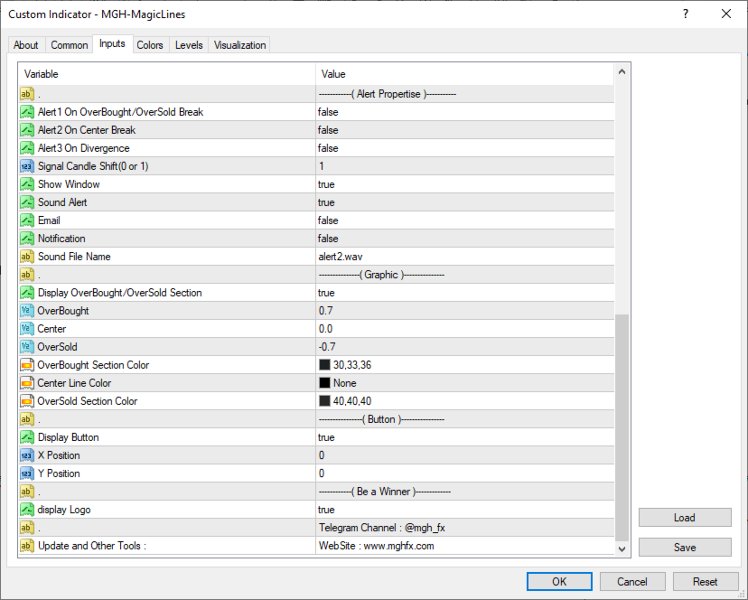Image resolution: width=748 pixels, height=600 pixels.
Task: Click the string icon in Button separator row
Action: click(27, 420)
